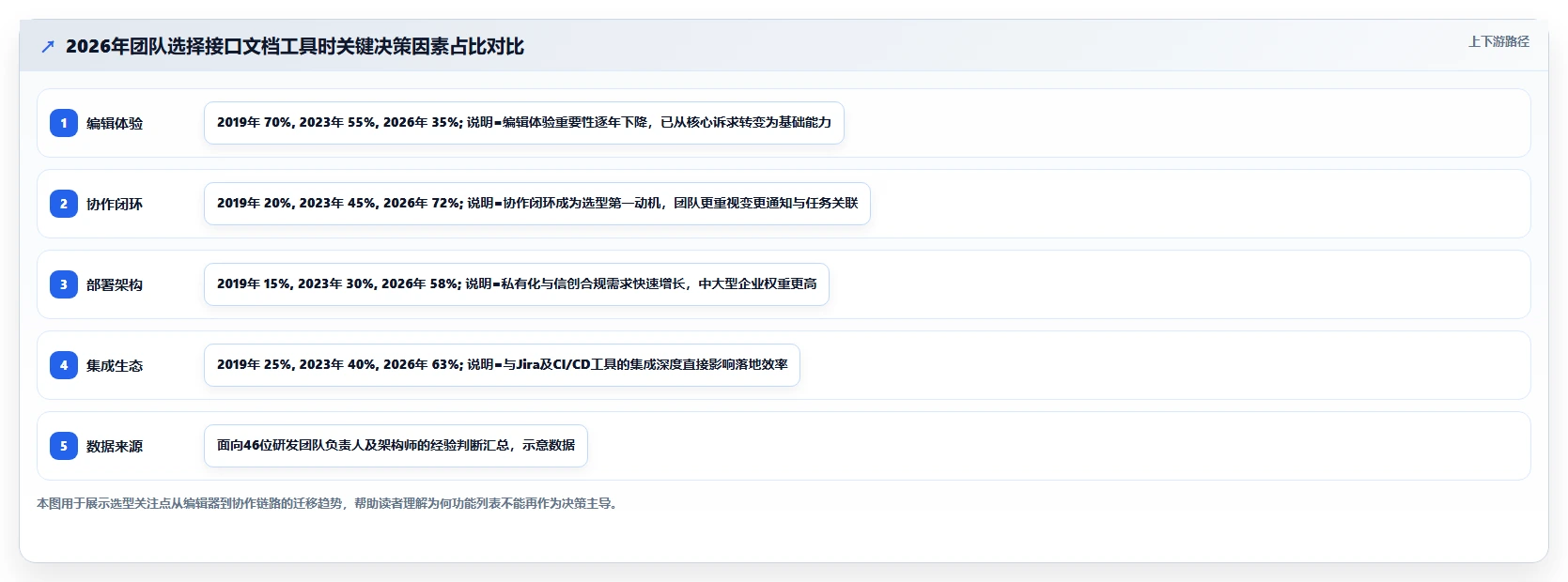Select the number 5 badge for 数据来源
Viewport: 1568px width, 582px height.
64,446
